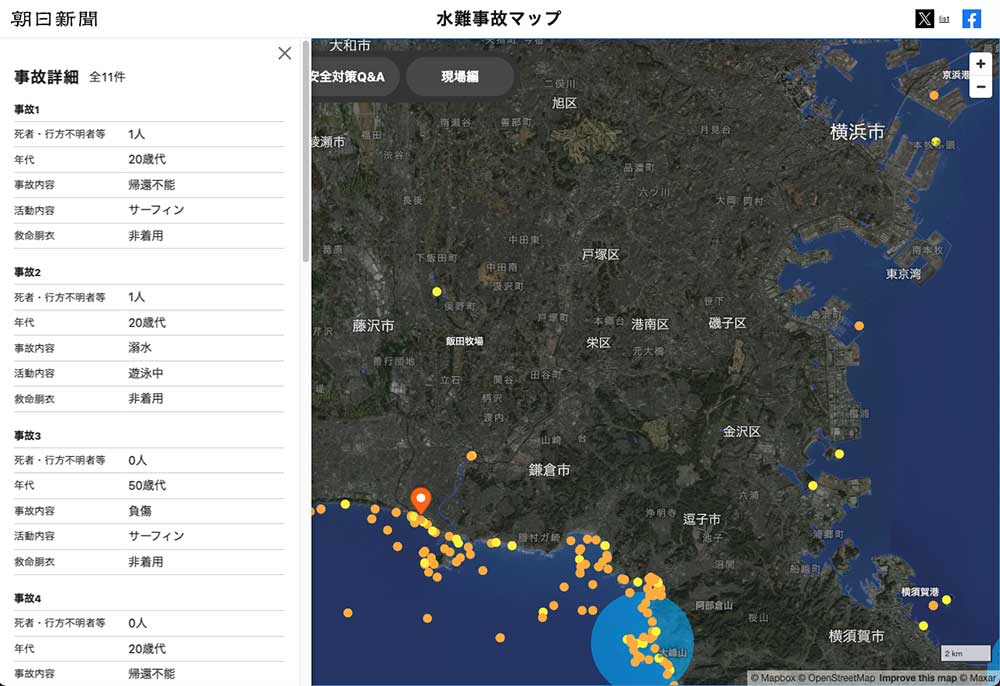Screen dimensions: 1000x686
Task: Click the 2 km scale bar
Action: click(966, 653)
